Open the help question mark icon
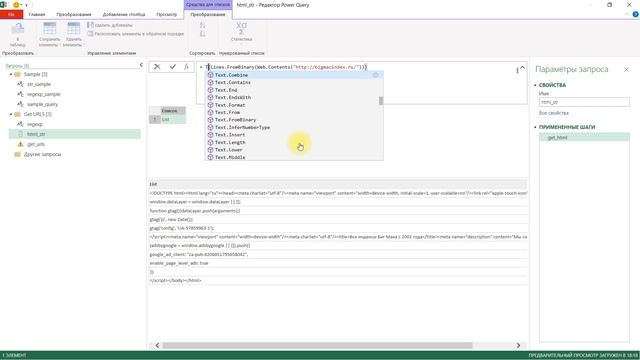The width and height of the screenshot is (640, 360). 636,14
